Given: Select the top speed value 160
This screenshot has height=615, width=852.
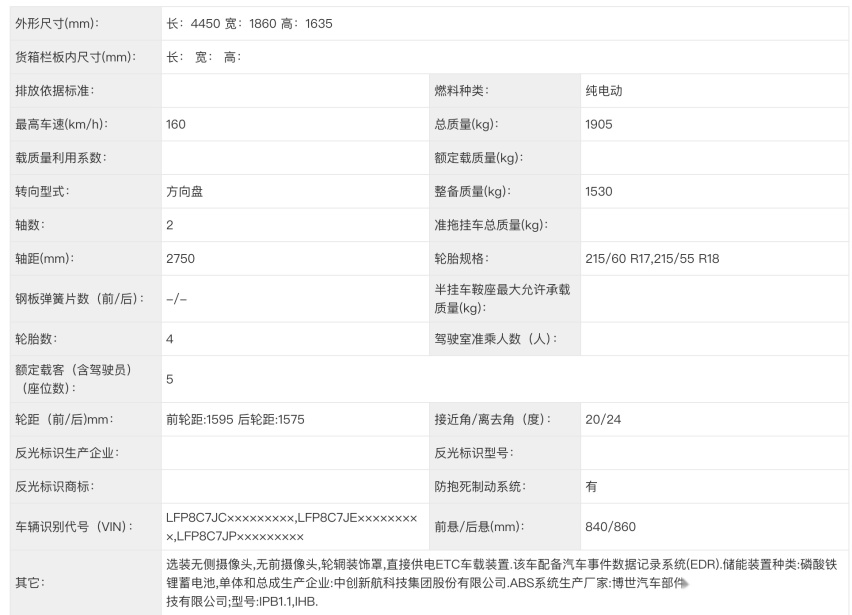Looking at the screenshot, I should 176,124.
